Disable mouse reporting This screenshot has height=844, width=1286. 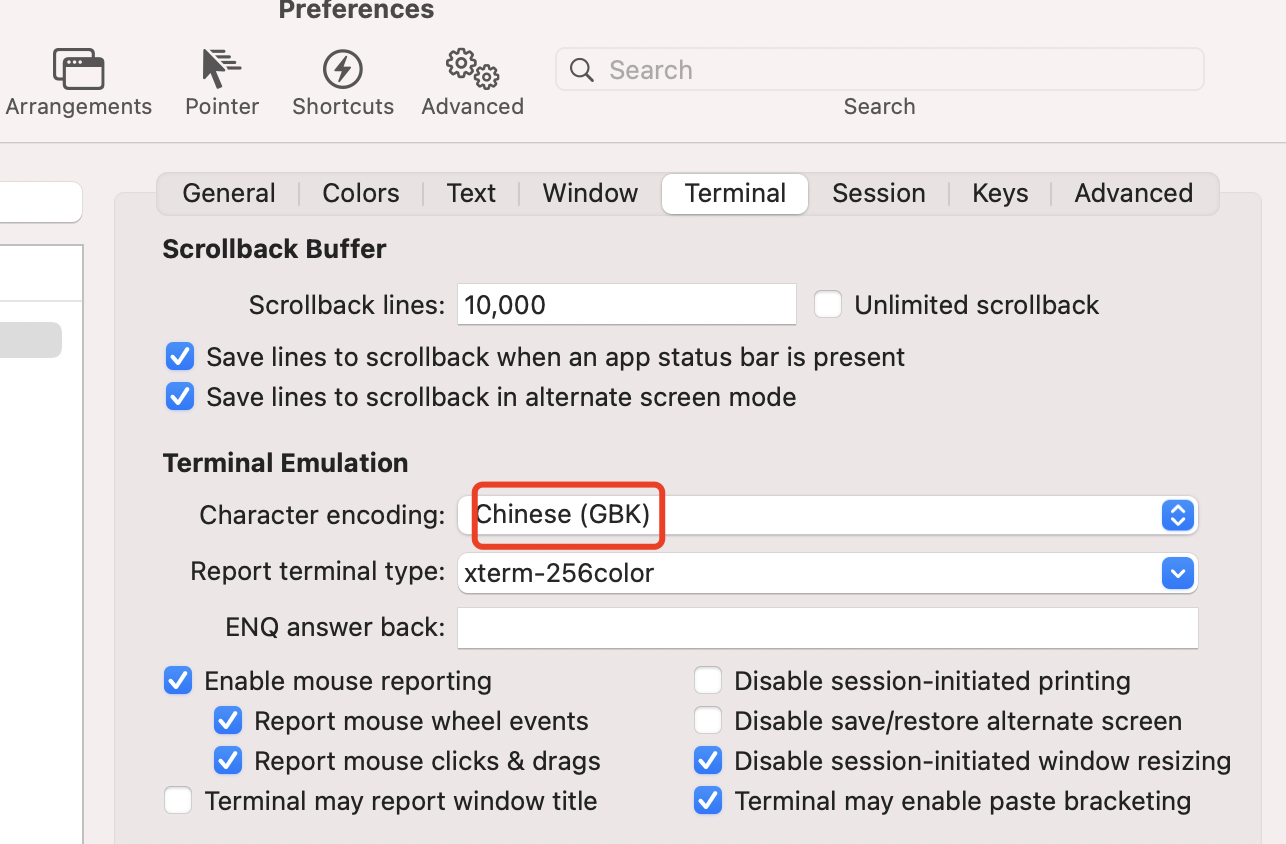177,680
